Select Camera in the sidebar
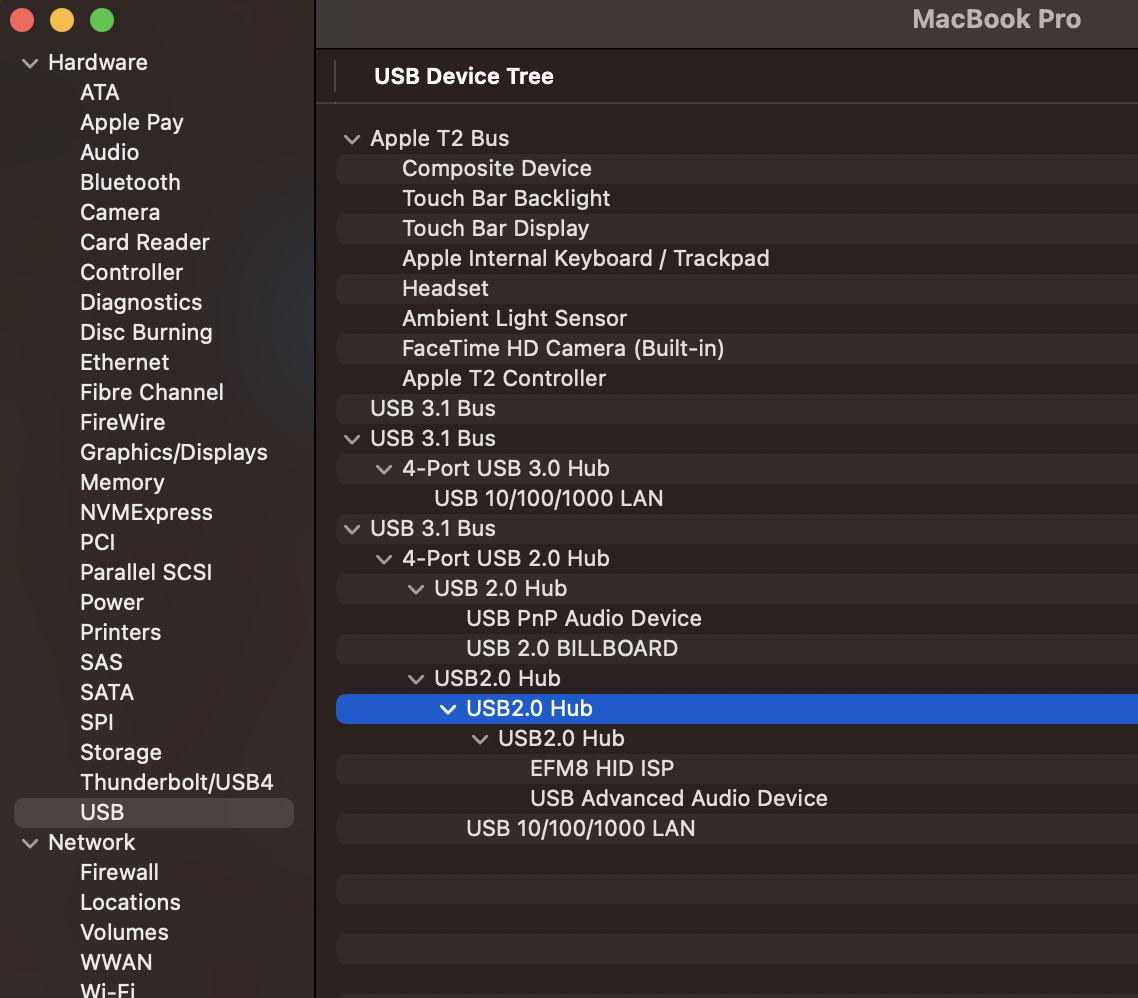This screenshot has width=1138, height=998. pos(120,212)
